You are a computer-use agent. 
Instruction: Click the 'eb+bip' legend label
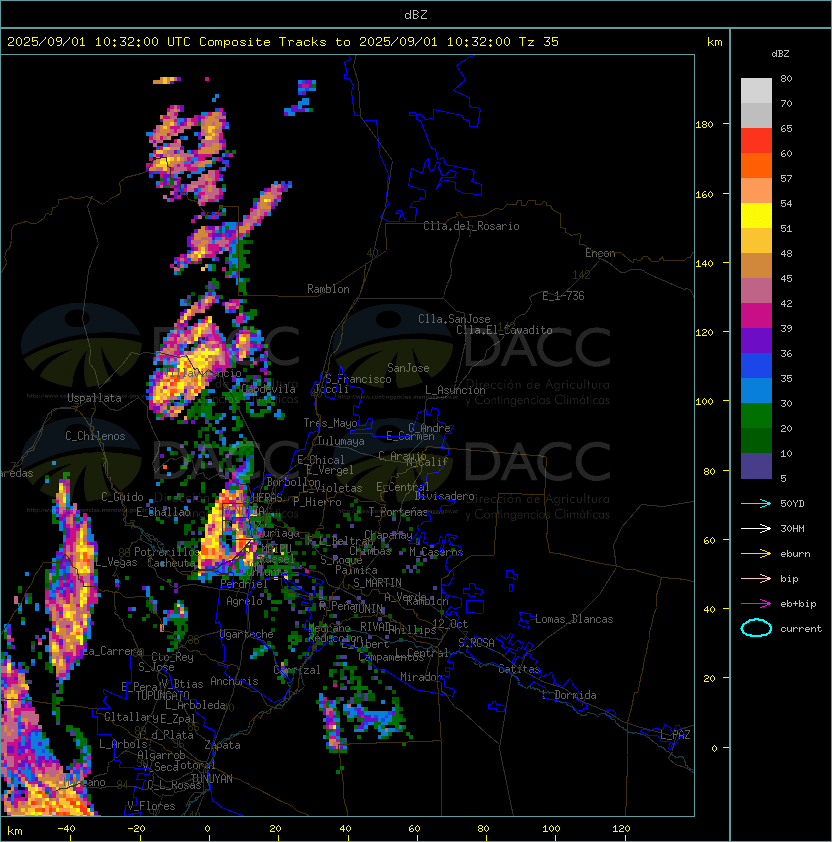(x=798, y=604)
